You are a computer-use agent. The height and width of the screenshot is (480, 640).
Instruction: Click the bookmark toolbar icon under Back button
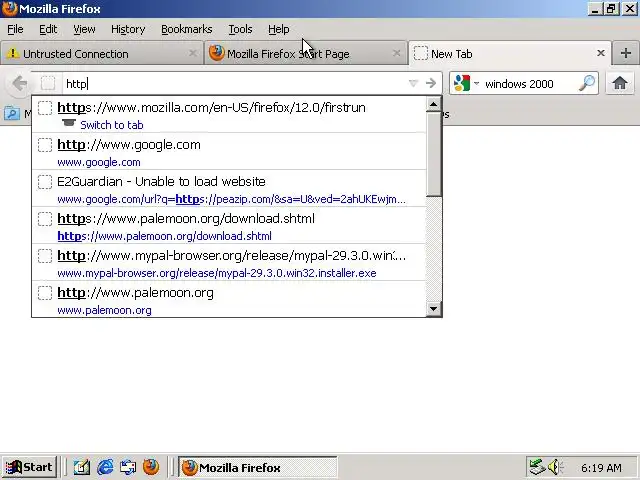pos(11,113)
